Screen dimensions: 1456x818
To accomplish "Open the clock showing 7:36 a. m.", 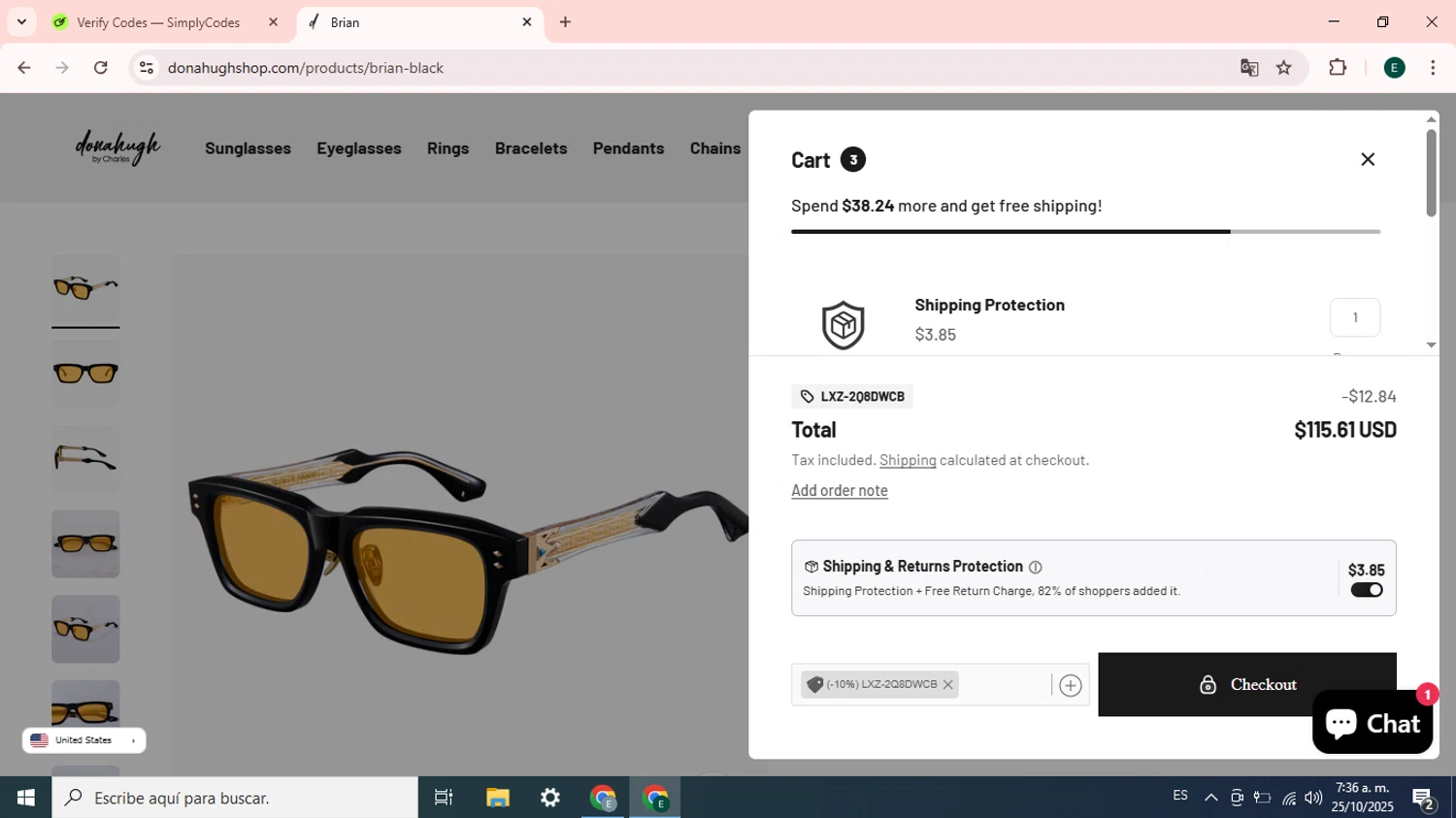I will [1363, 798].
